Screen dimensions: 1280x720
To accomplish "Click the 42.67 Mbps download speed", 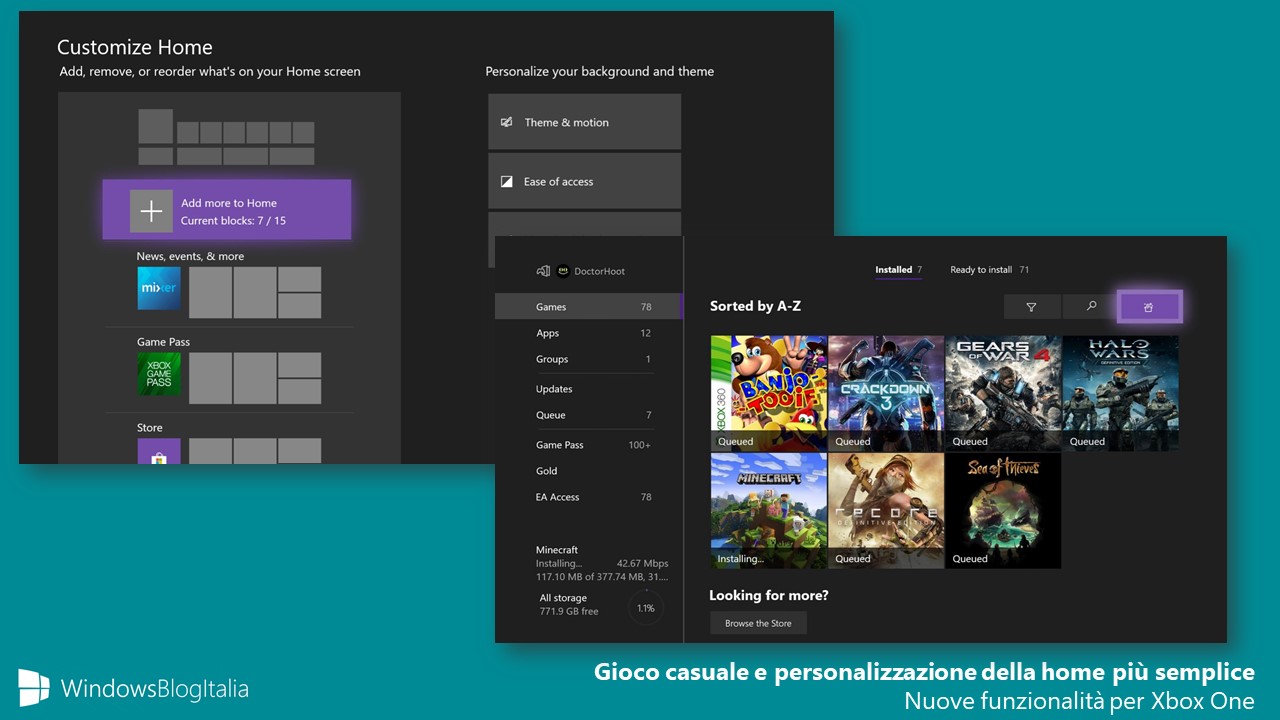I will pos(642,563).
